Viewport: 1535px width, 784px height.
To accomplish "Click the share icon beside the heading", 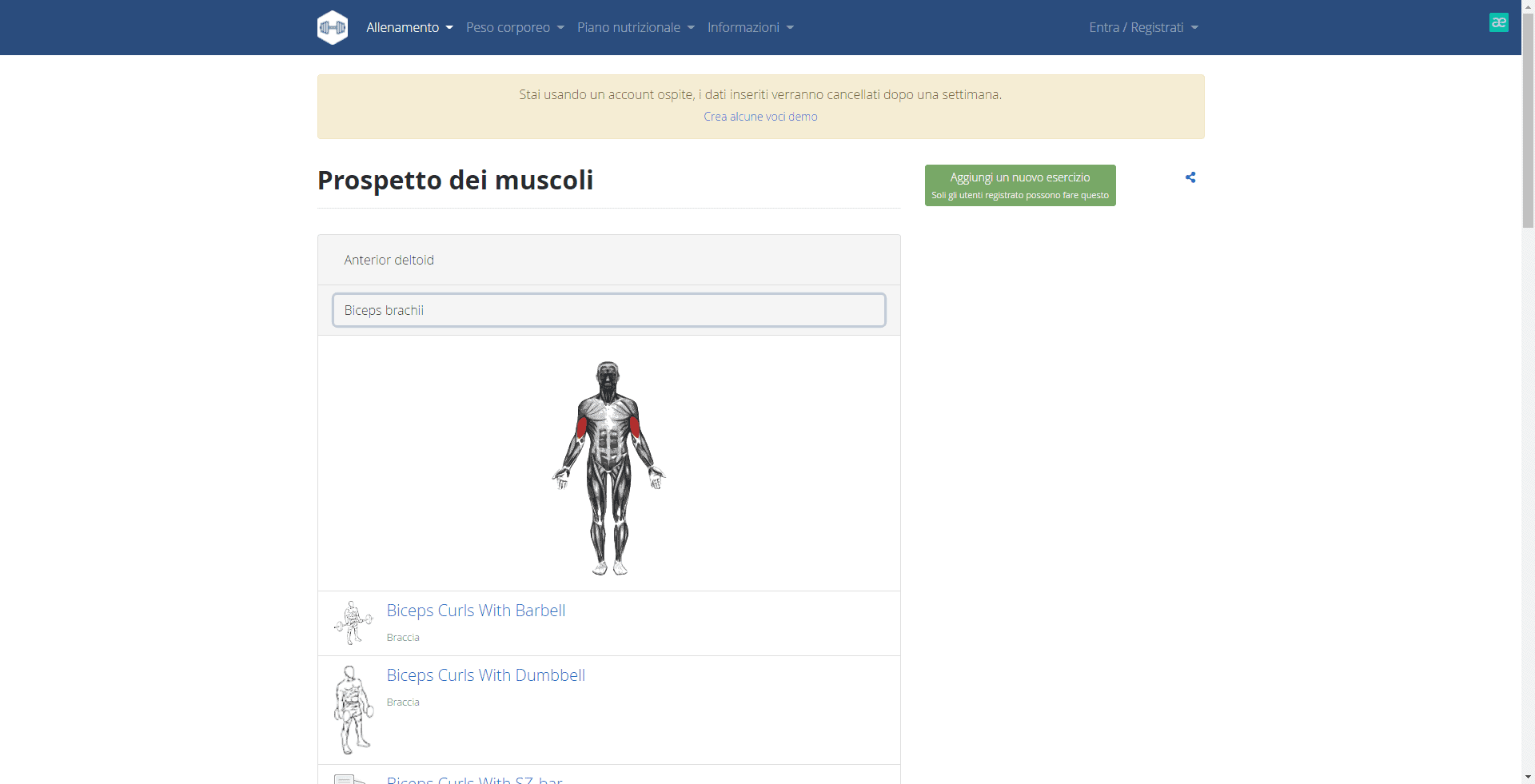I will (x=1190, y=177).
